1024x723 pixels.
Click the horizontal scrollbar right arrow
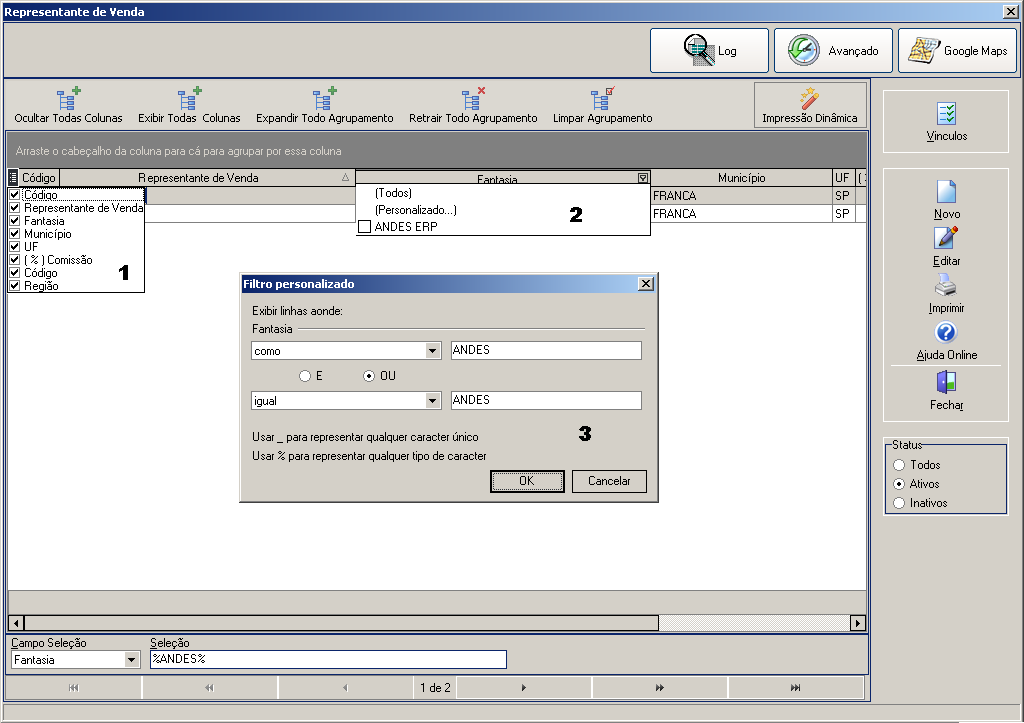858,623
